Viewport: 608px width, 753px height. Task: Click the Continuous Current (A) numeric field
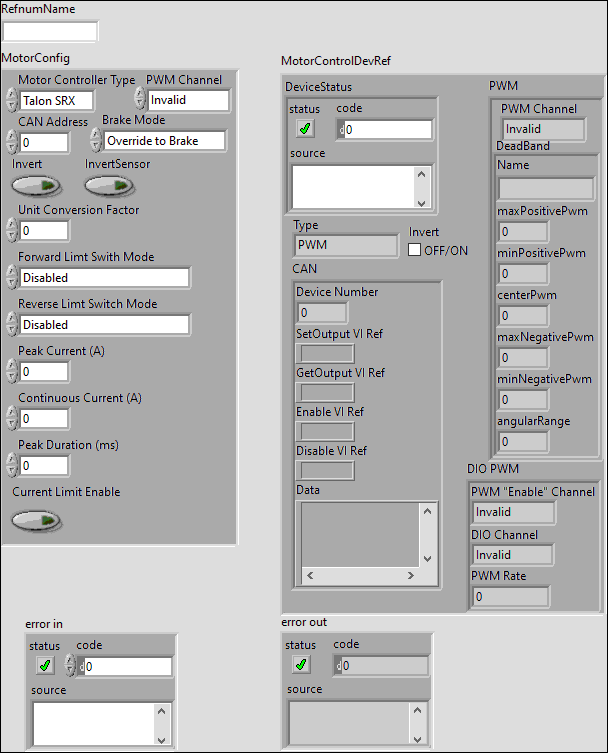pos(44,419)
